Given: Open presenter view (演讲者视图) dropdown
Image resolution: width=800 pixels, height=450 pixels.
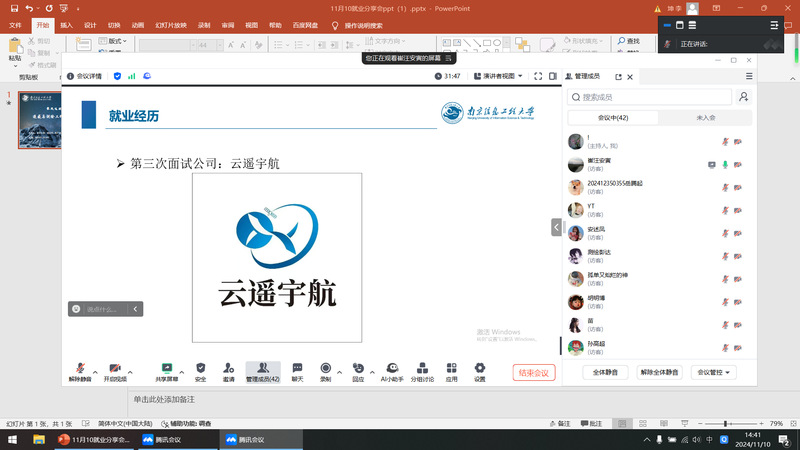Looking at the screenshot, I should tap(498, 76).
